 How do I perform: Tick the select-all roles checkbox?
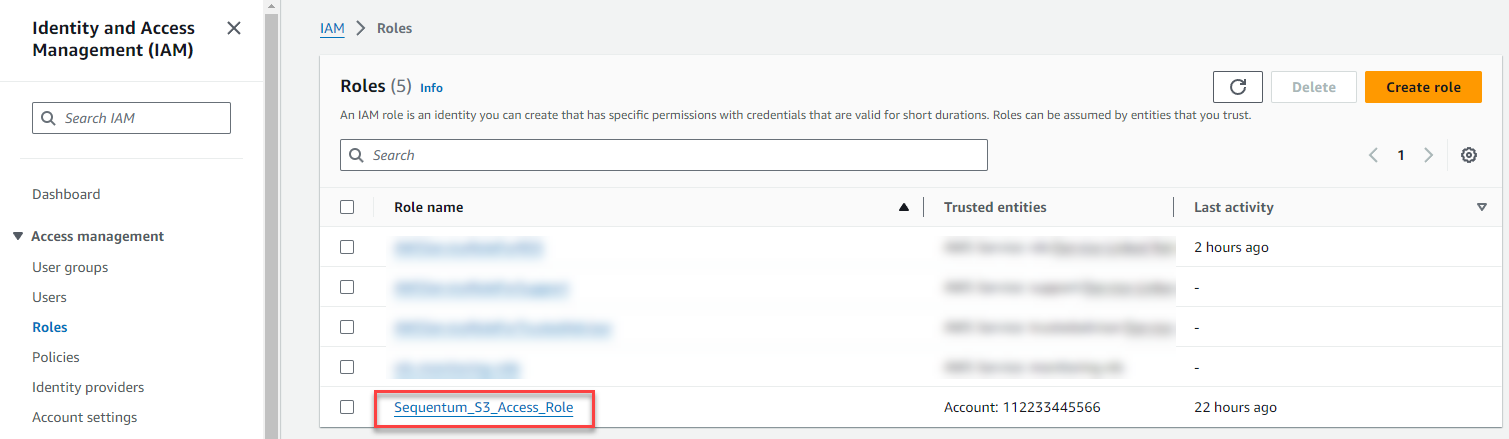[347, 207]
